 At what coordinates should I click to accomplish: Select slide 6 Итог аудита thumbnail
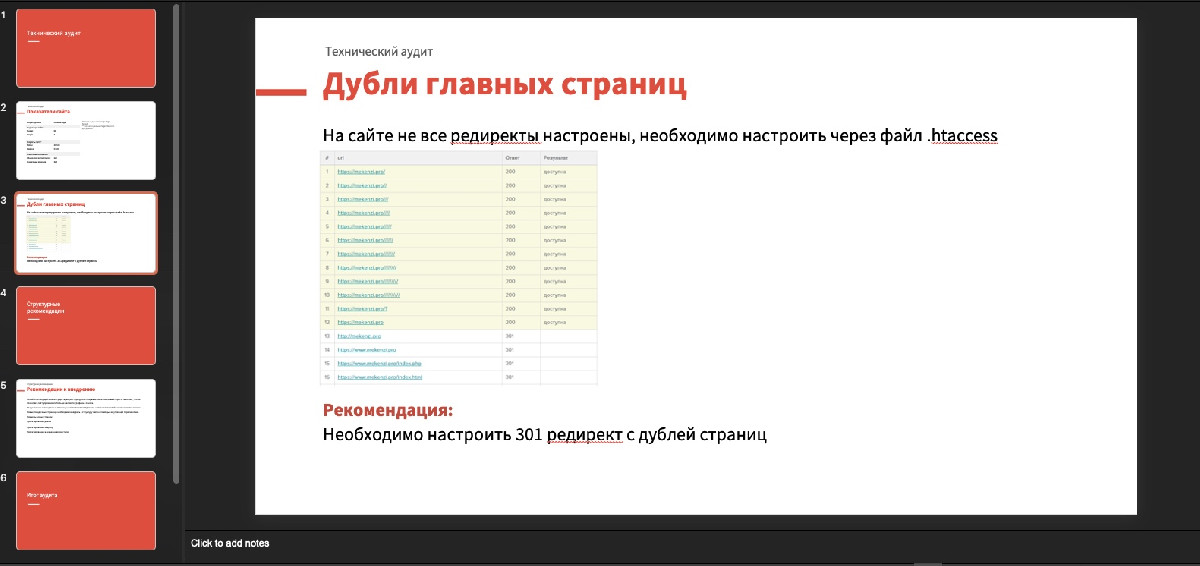click(x=86, y=510)
